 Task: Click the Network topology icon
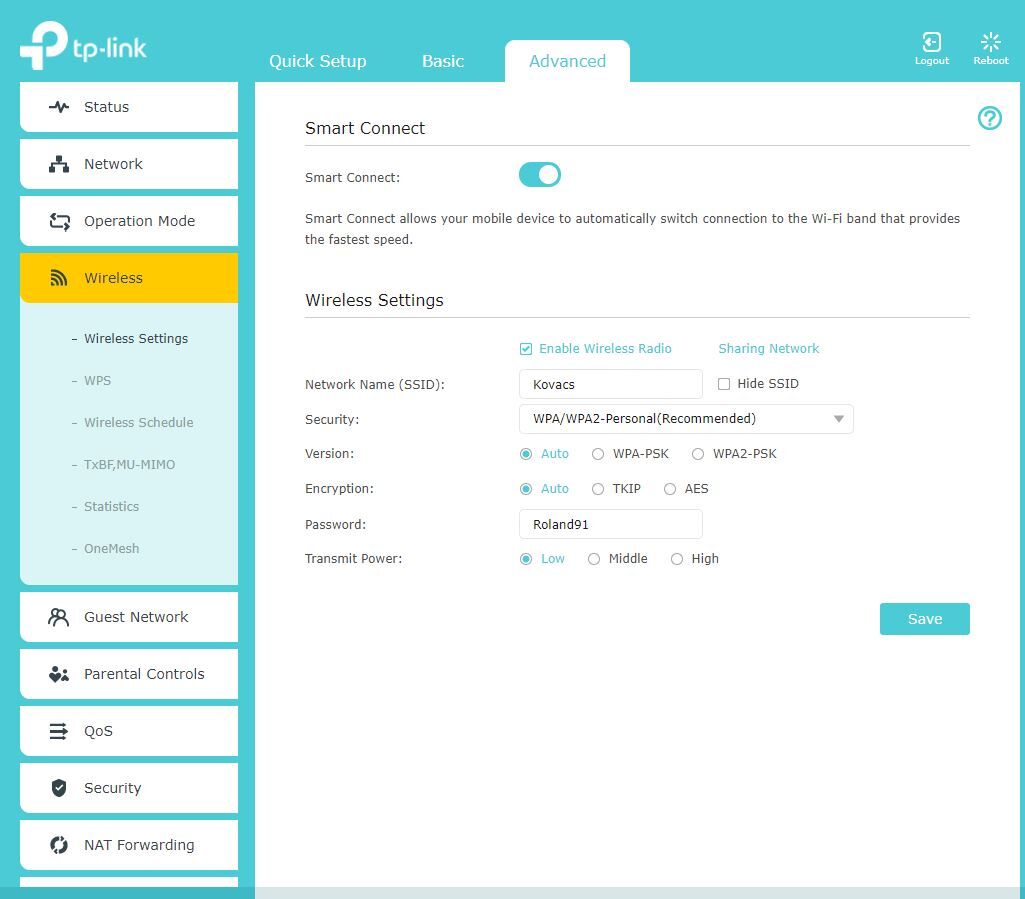click(59, 164)
